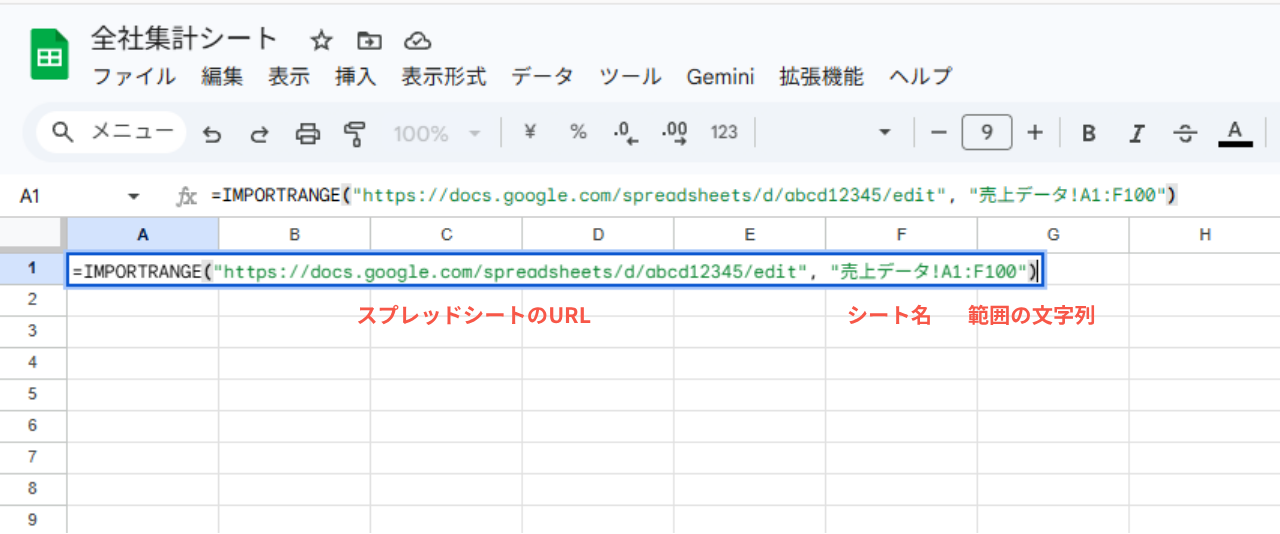This screenshot has height=534, width=1280.
Task: Toggle bold formatting
Action: point(1089,133)
